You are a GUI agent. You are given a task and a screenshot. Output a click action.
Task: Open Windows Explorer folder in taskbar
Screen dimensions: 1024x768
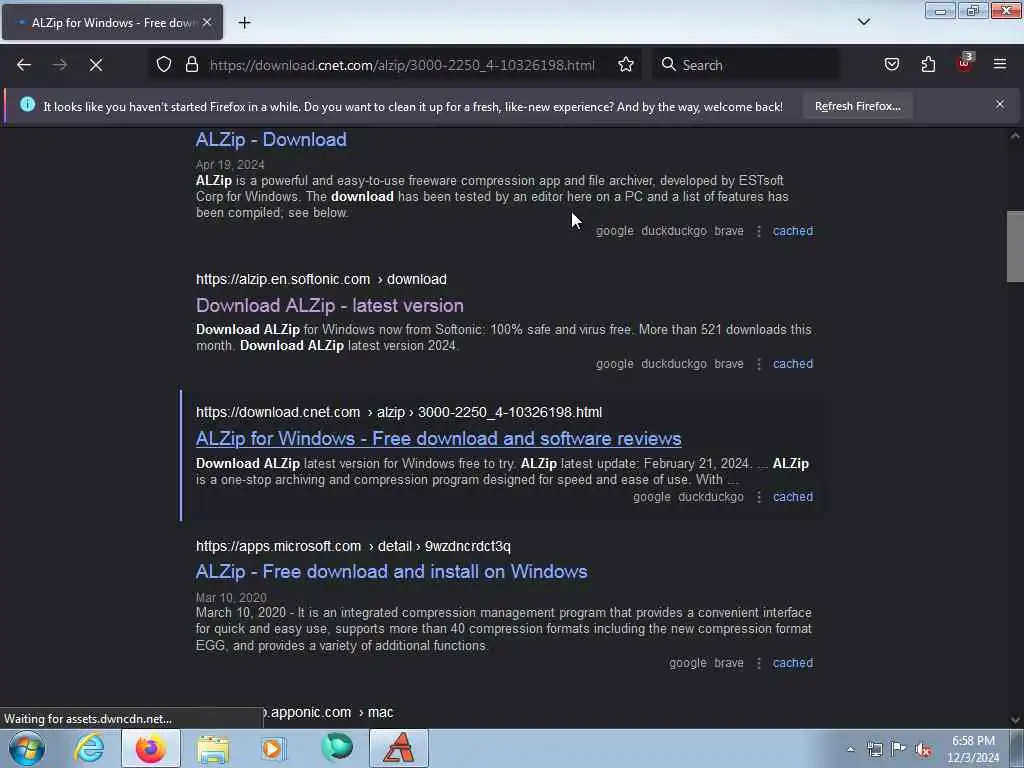pyautogui.click(x=213, y=748)
